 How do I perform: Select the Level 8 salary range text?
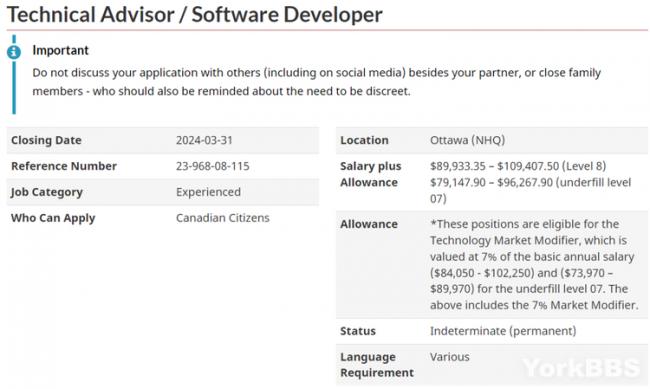518,166
